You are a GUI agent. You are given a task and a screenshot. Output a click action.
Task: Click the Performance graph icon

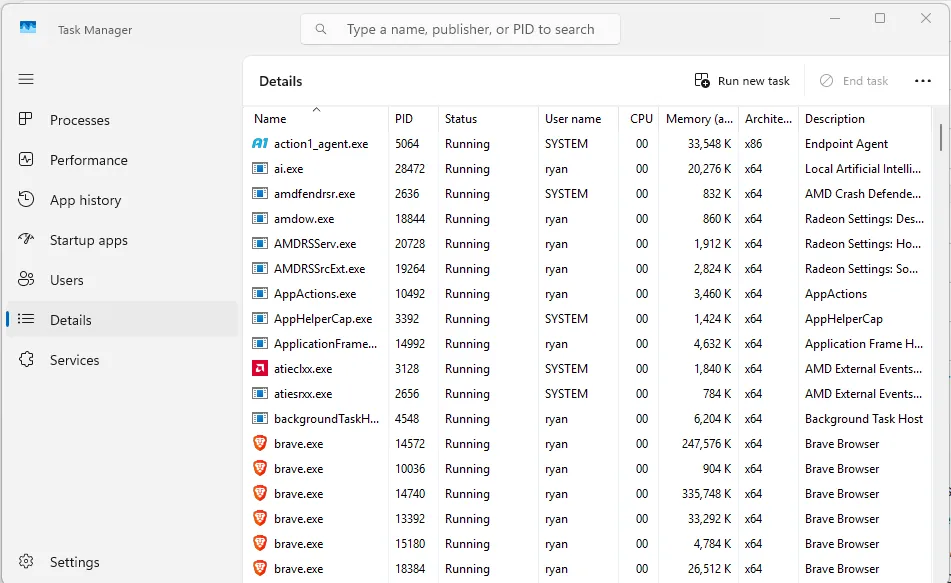[x=25, y=160]
